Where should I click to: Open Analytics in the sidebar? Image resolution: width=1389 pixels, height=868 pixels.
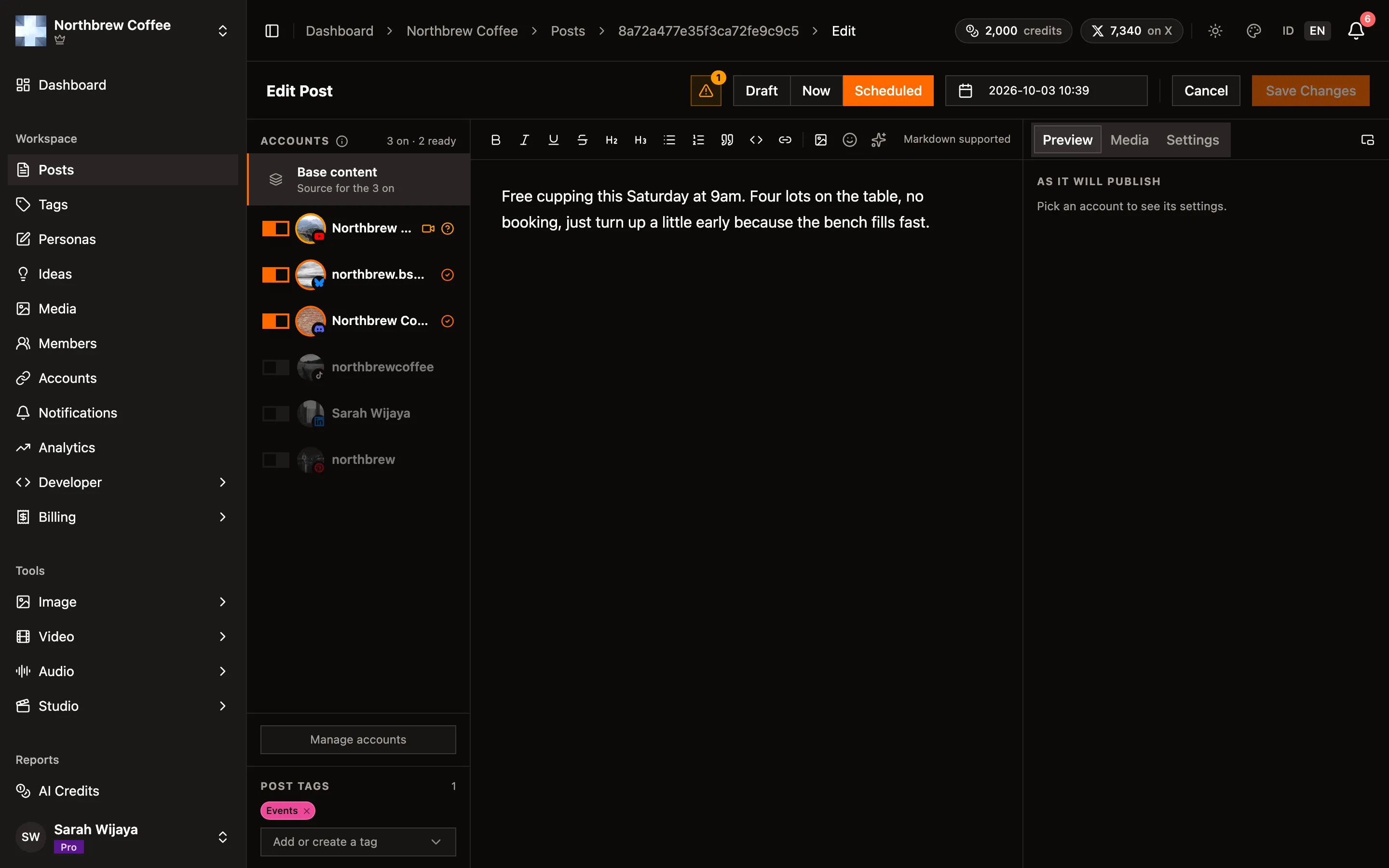click(123, 448)
